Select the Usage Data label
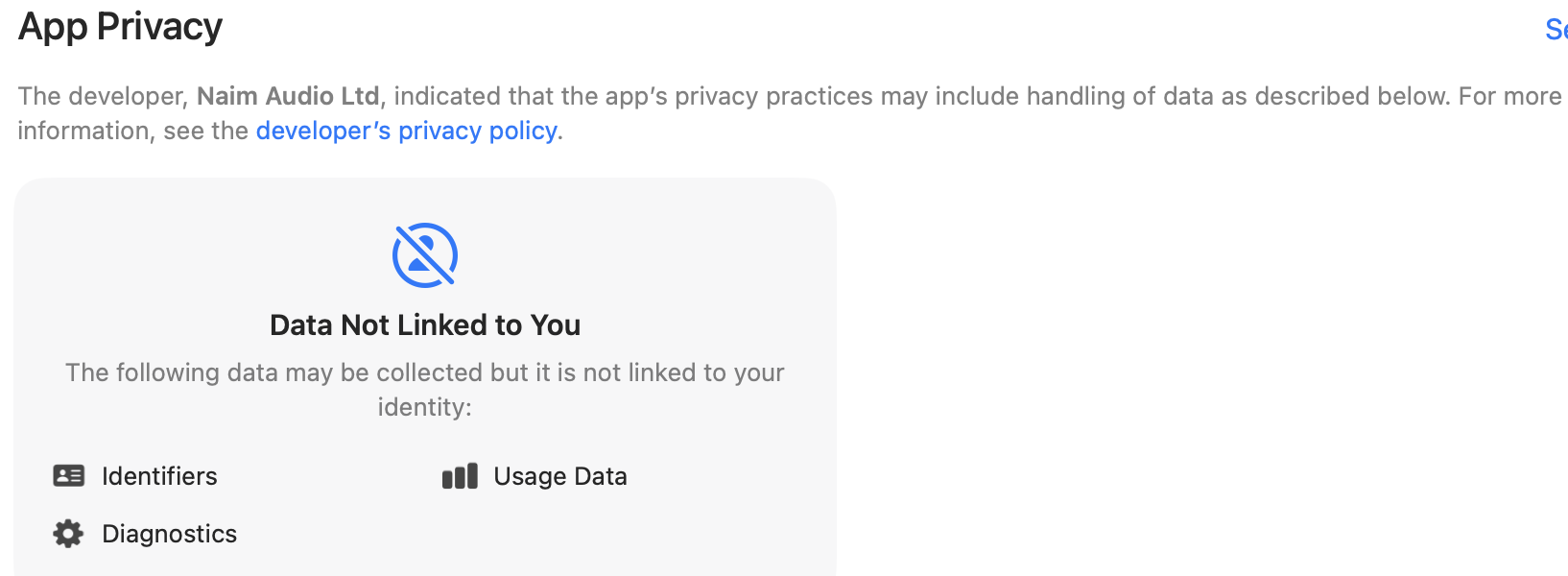1568x576 pixels. click(x=560, y=476)
